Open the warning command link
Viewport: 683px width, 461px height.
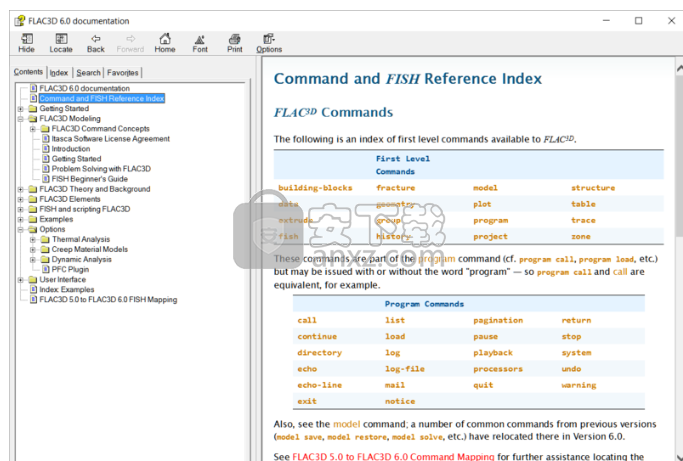578,385
